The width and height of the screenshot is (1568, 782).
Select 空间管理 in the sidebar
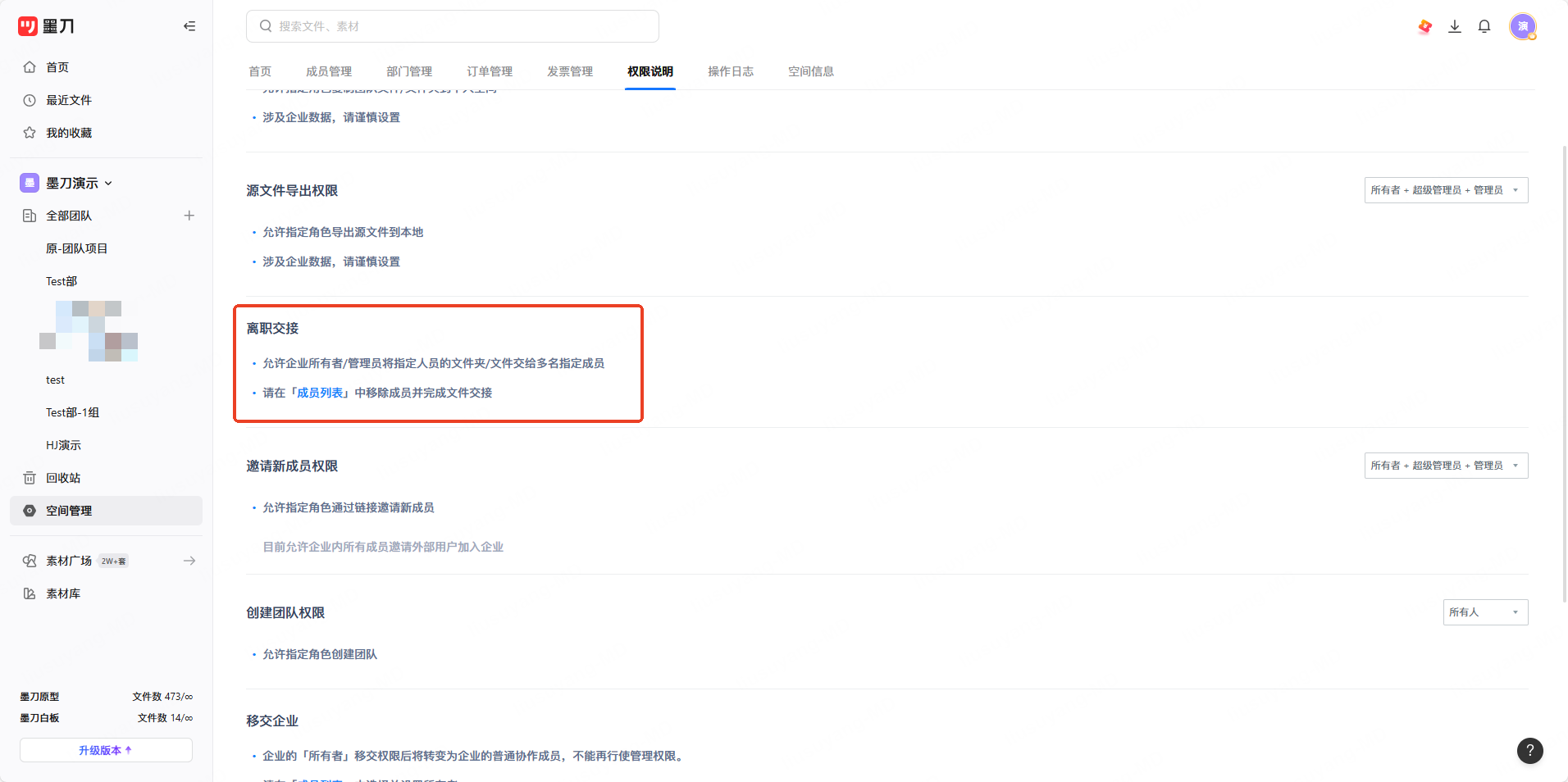coord(106,511)
